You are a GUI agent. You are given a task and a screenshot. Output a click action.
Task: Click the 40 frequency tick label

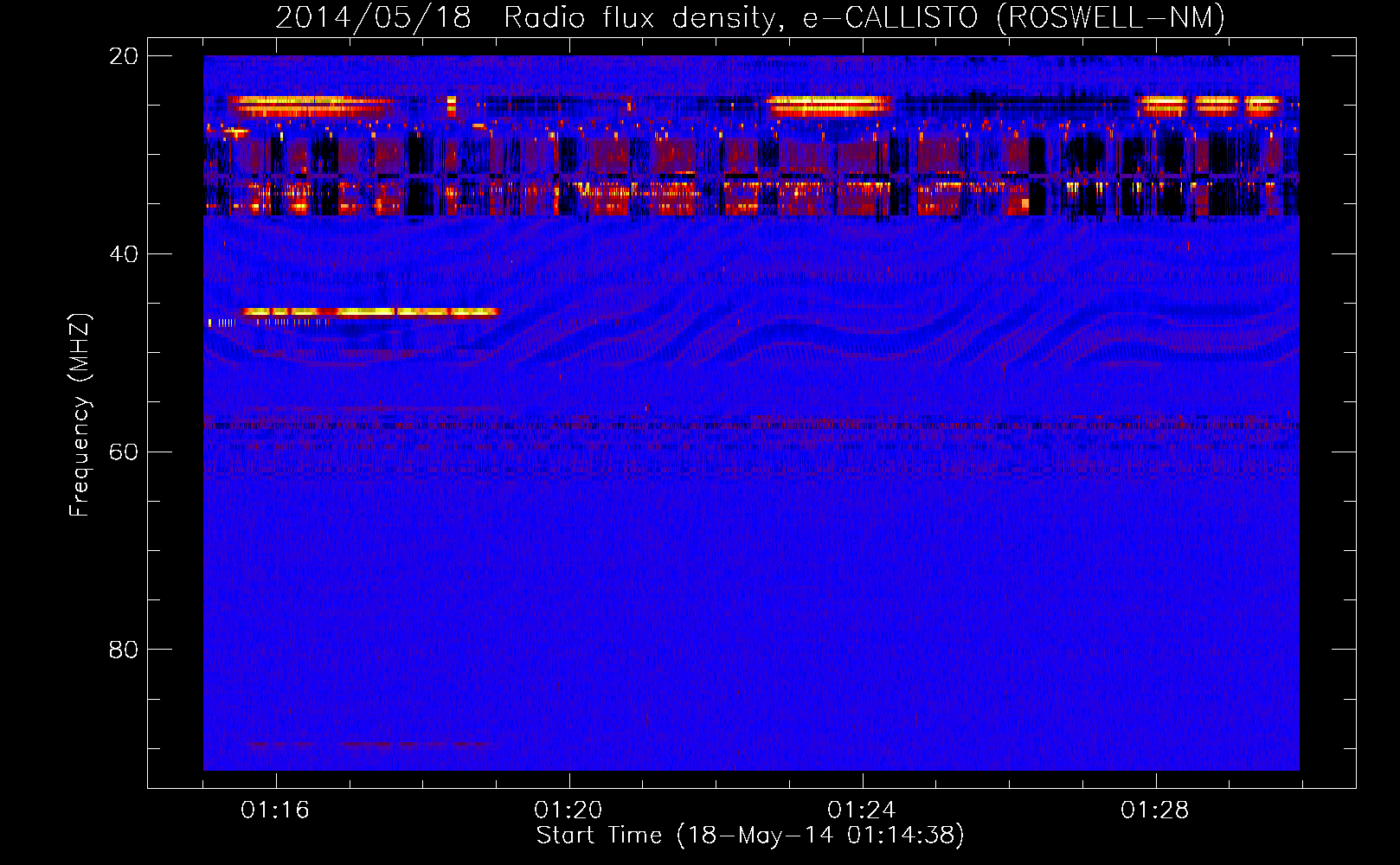(124, 254)
